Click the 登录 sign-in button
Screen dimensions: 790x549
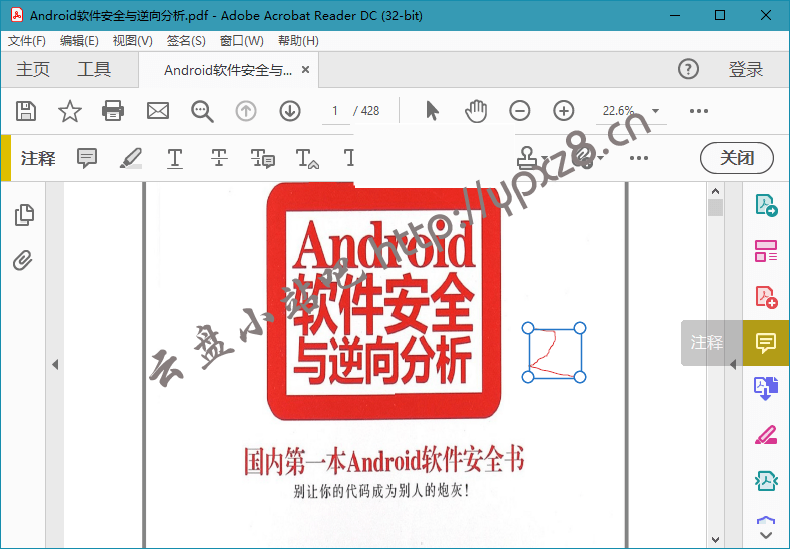[746, 69]
